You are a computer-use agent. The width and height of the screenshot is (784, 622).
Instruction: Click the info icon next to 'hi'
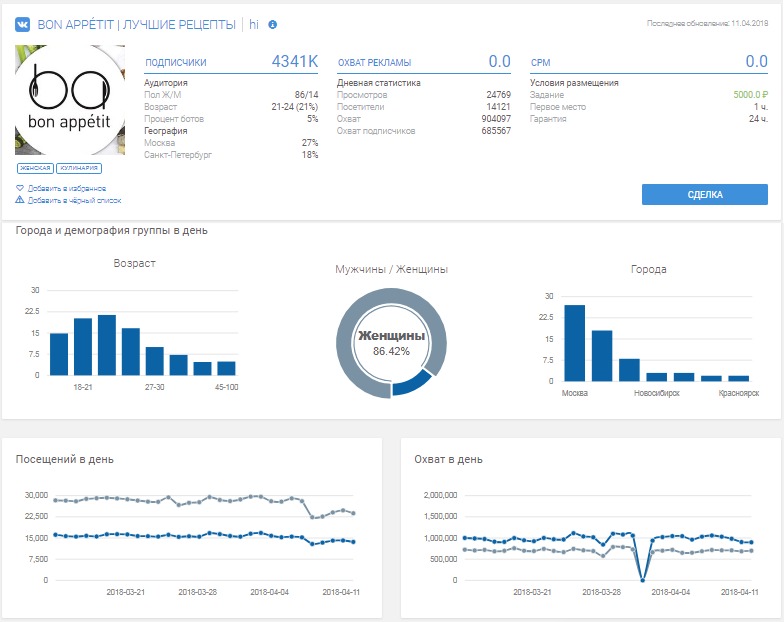(273, 23)
